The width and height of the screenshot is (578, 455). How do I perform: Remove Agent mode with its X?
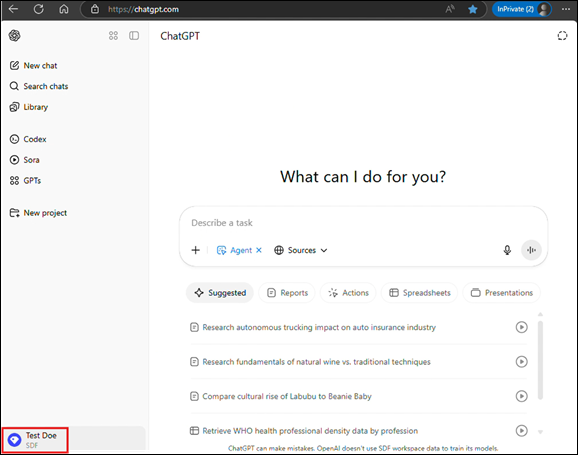[x=259, y=250]
